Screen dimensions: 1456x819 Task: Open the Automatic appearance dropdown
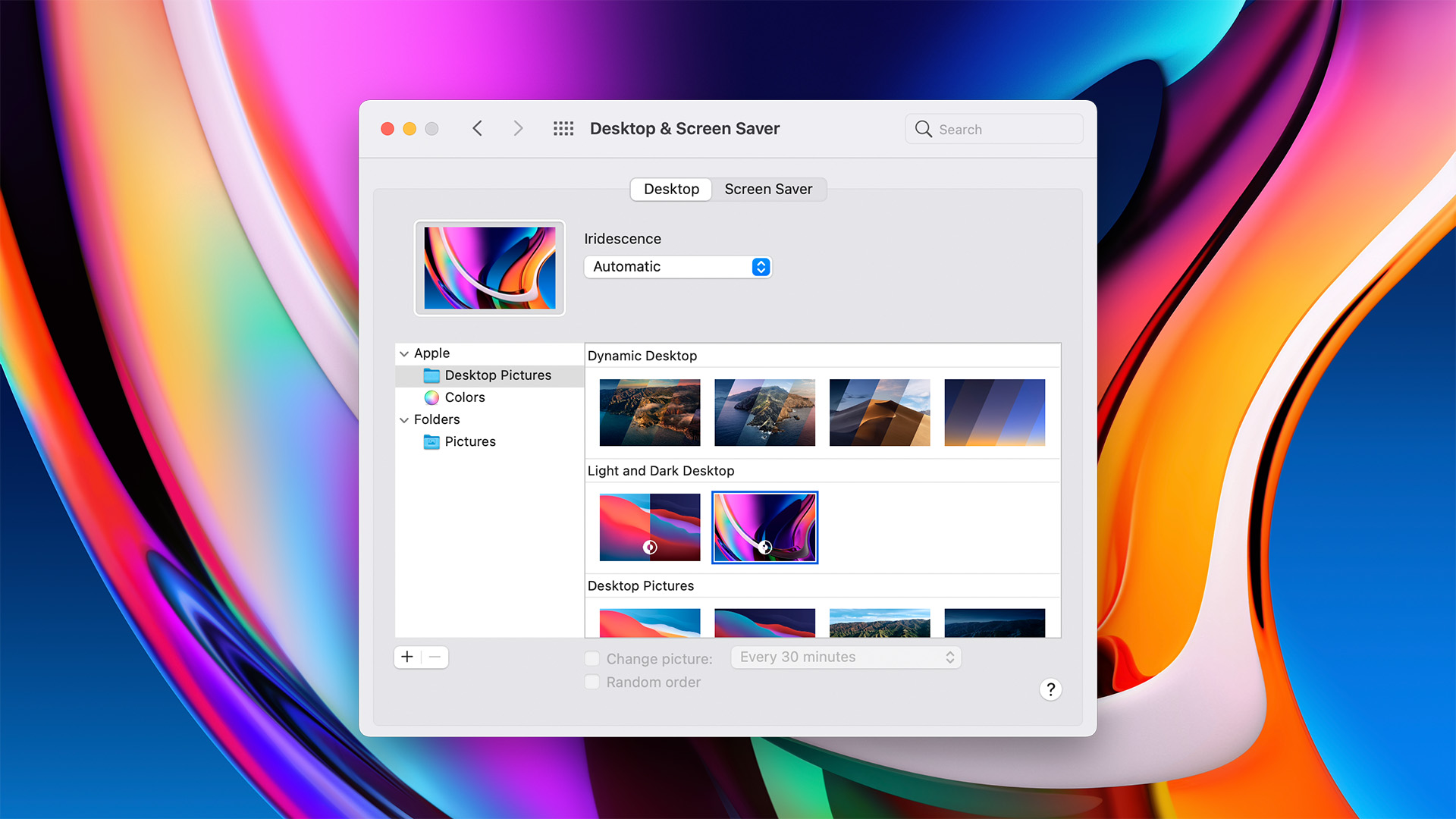[677, 267]
